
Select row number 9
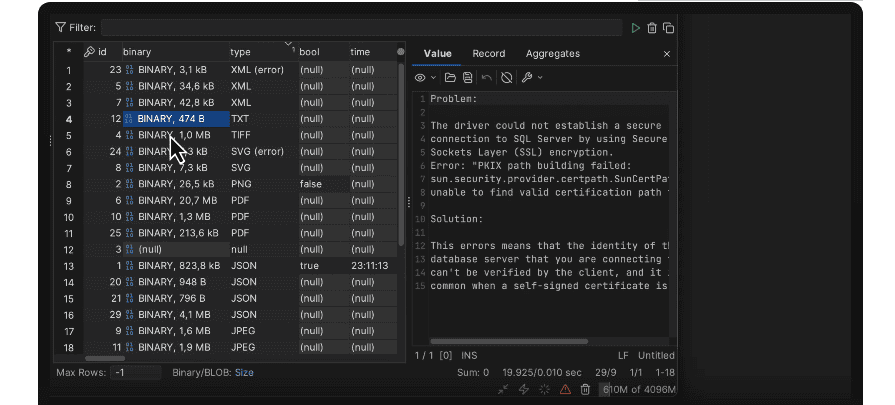click(x=68, y=200)
